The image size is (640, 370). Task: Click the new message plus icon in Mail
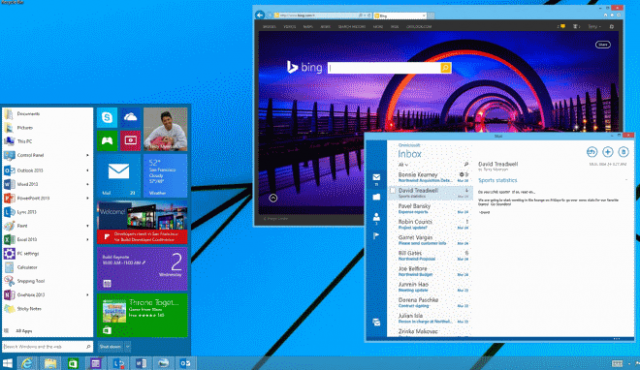pos(608,152)
